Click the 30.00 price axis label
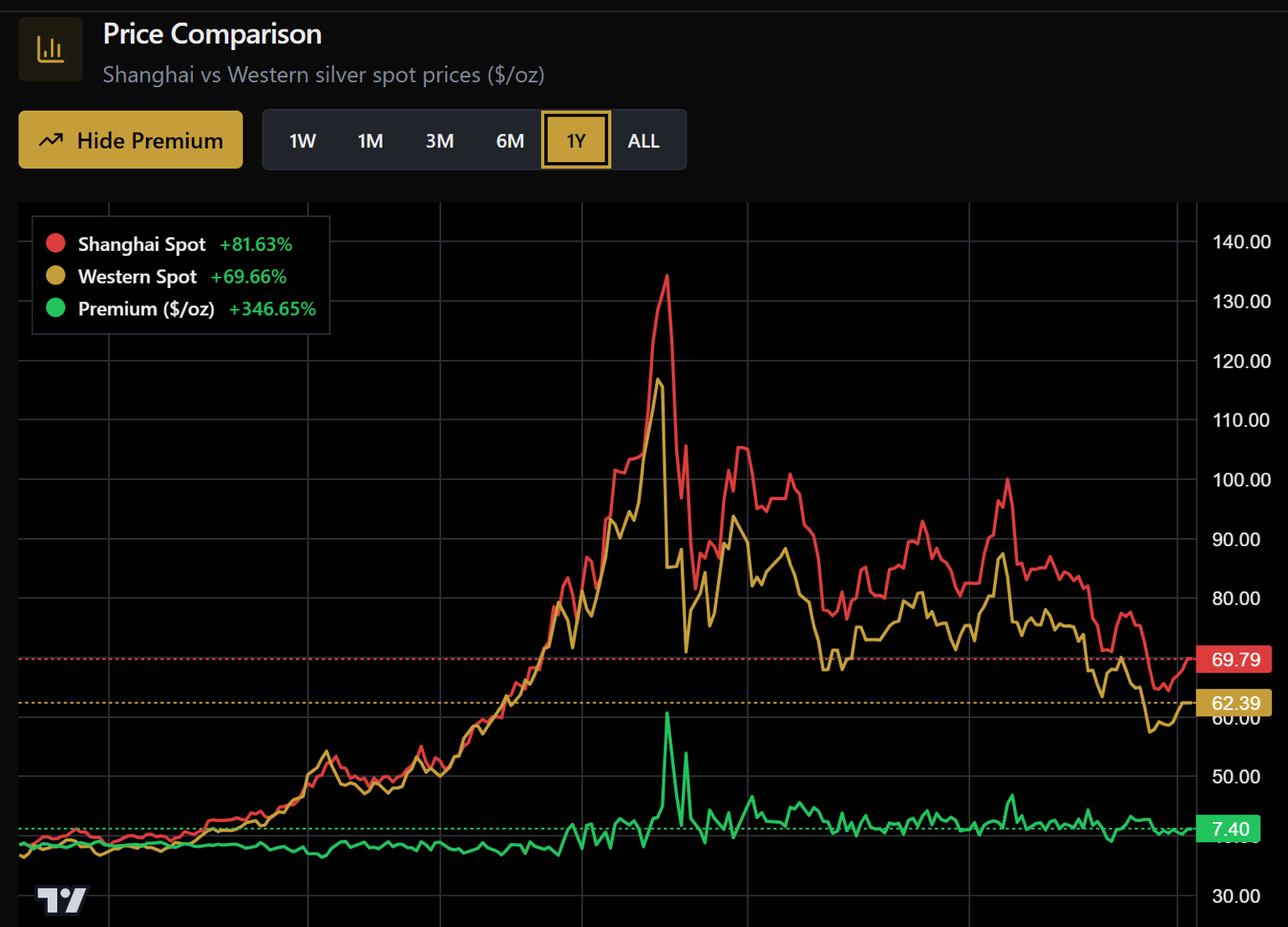Image resolution: width=1288 pixels, height=927 pixels. pos(1236,896)
